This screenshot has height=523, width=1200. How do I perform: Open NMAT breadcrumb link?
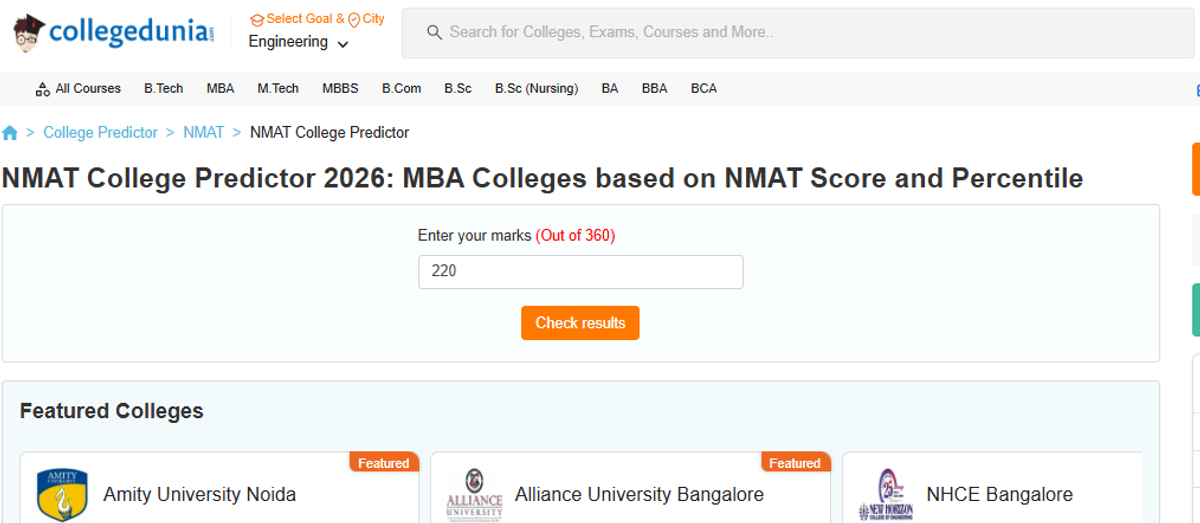(203, 133)
